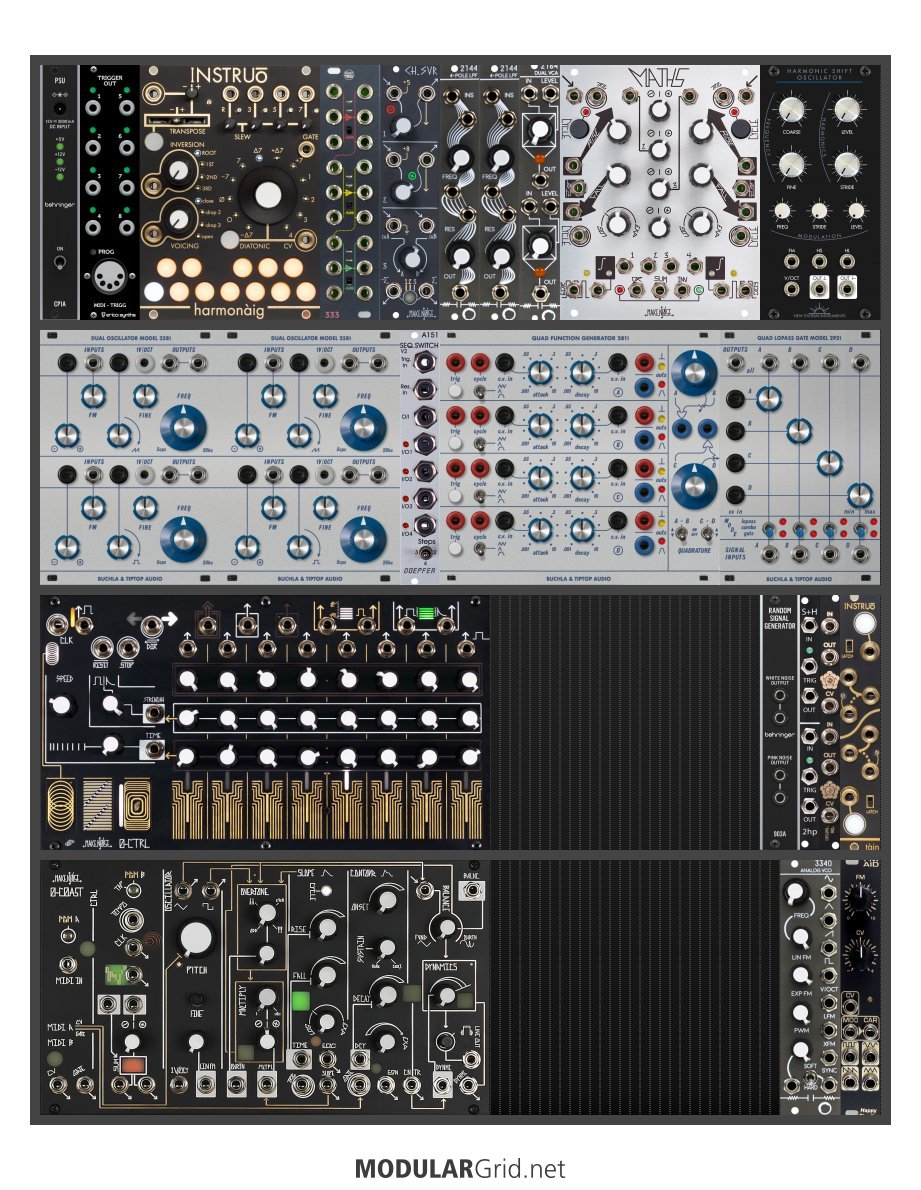Open the MODULARGrid.net link
The width and height of the screenshot is (921, 1190).
460,1167
